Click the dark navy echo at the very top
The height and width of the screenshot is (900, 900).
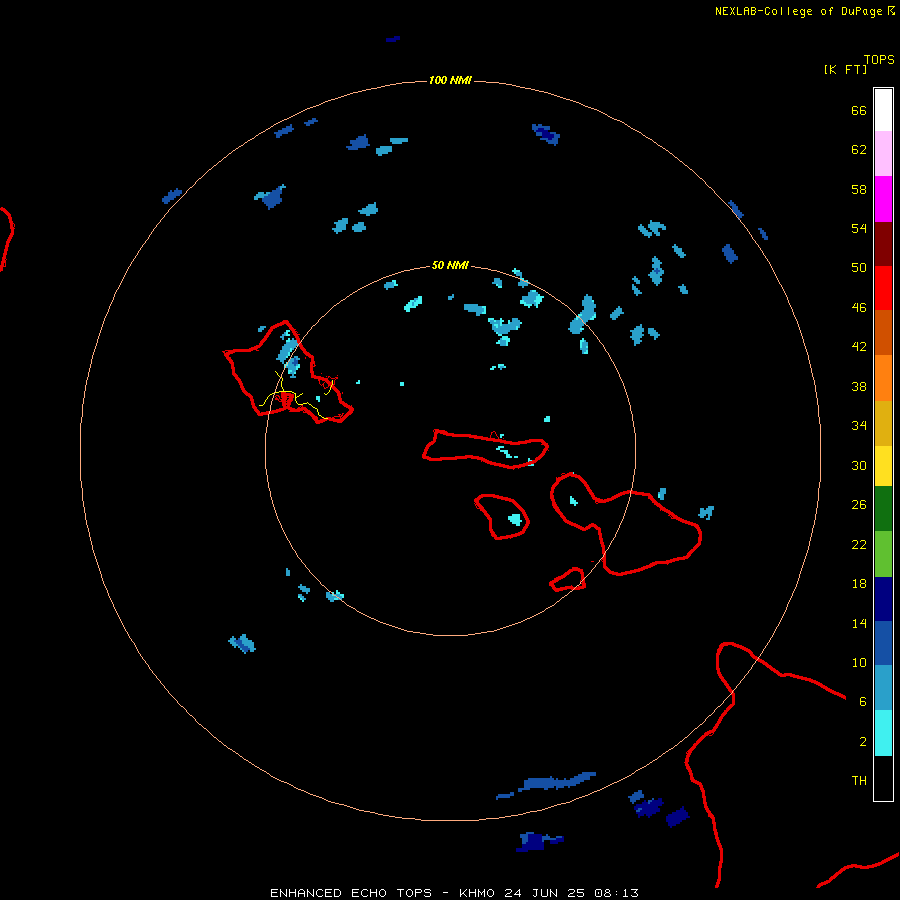(x=393, y=39)
